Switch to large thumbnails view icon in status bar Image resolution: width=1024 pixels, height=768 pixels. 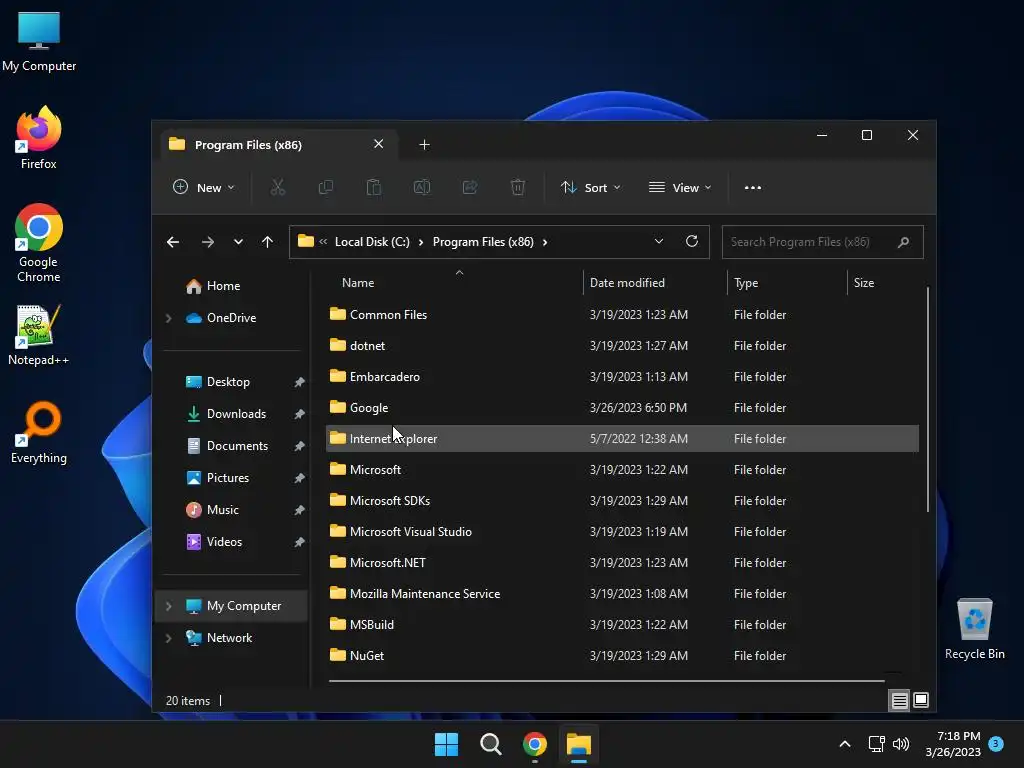click(x=921, y=700)
